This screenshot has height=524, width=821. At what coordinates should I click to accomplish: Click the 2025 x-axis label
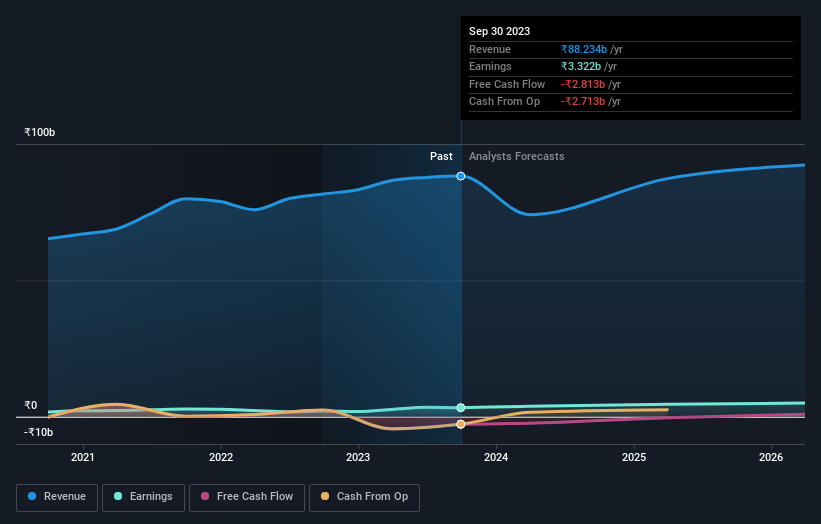634,457
